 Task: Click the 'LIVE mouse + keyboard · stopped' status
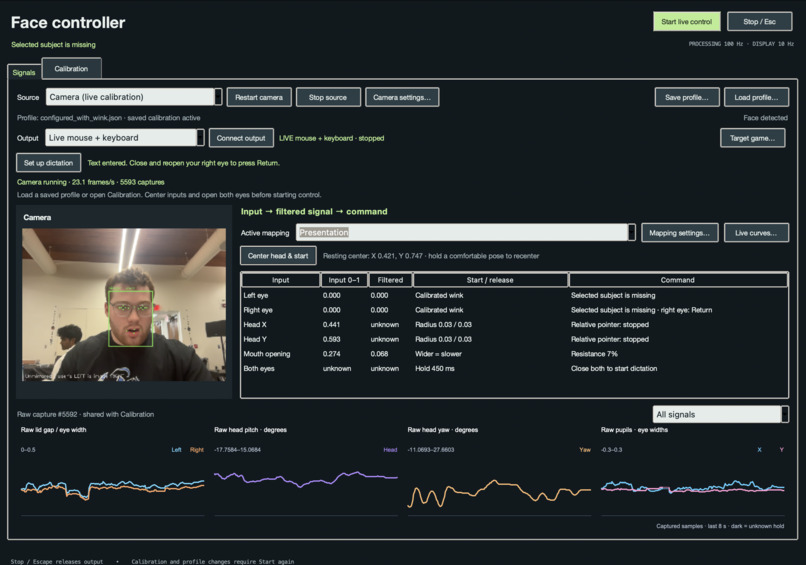pyautogui.click(x=332, y=138)
